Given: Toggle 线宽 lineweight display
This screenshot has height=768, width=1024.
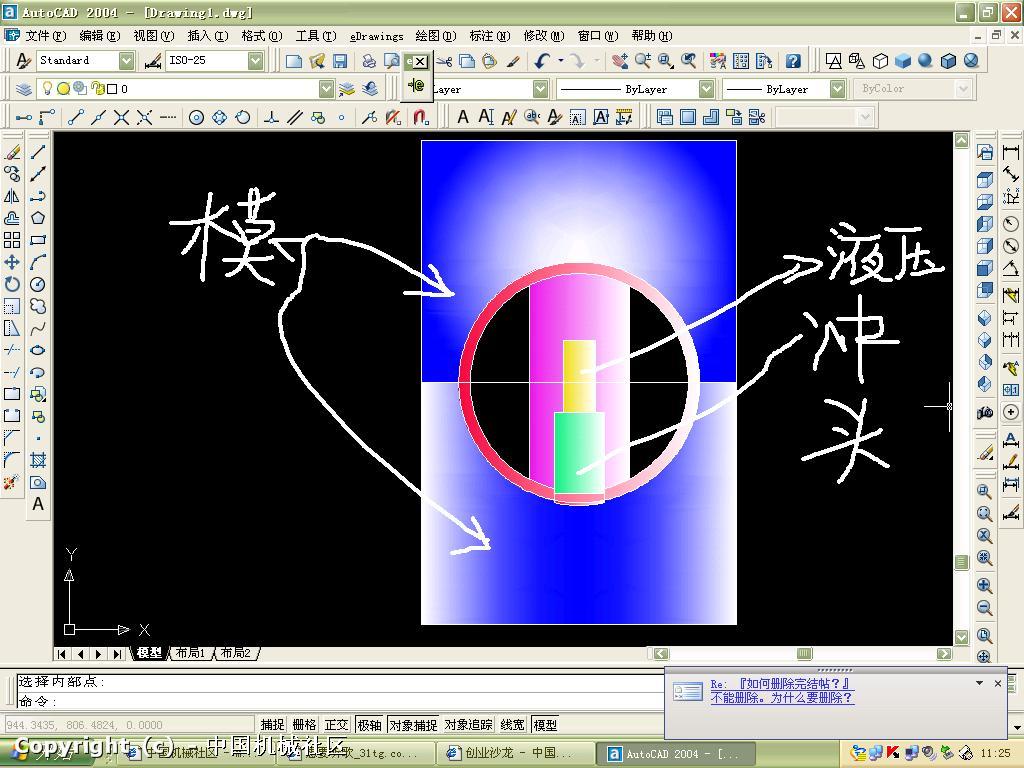Looking at the screenshot, I should (513, 725).
